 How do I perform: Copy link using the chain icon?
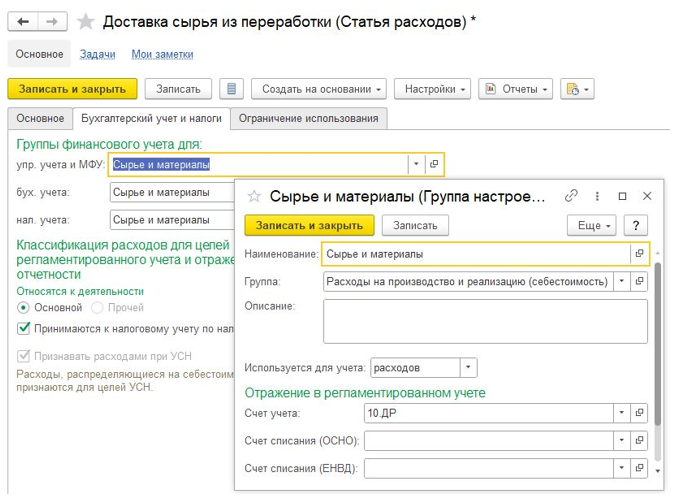(571, 196)
